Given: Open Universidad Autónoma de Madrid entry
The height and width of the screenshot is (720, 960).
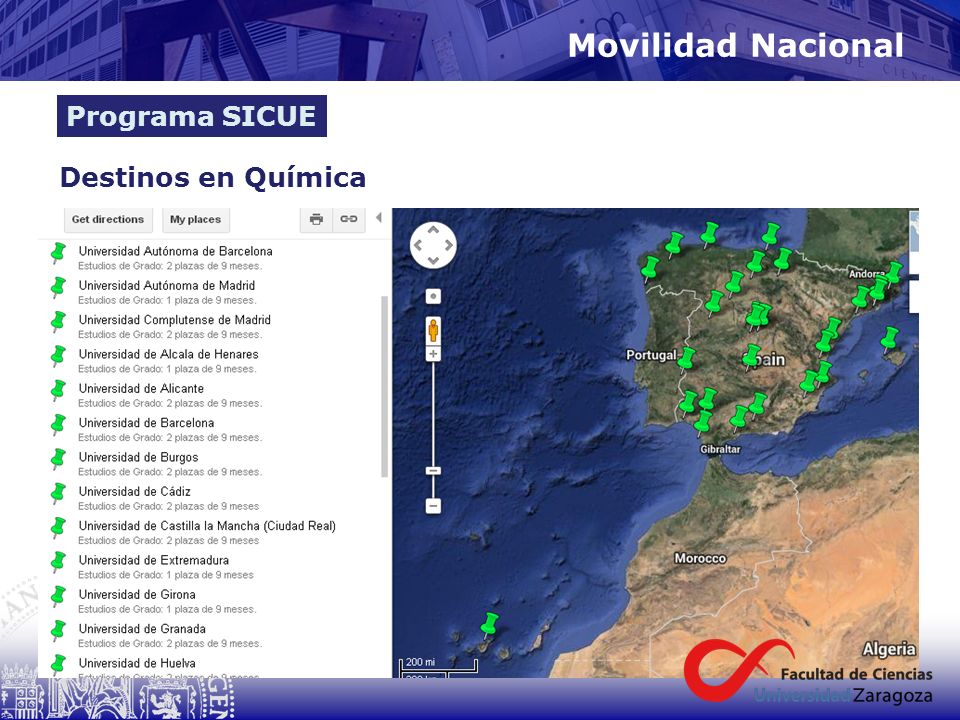Looking at the screenshot, I should coord(167,285).
